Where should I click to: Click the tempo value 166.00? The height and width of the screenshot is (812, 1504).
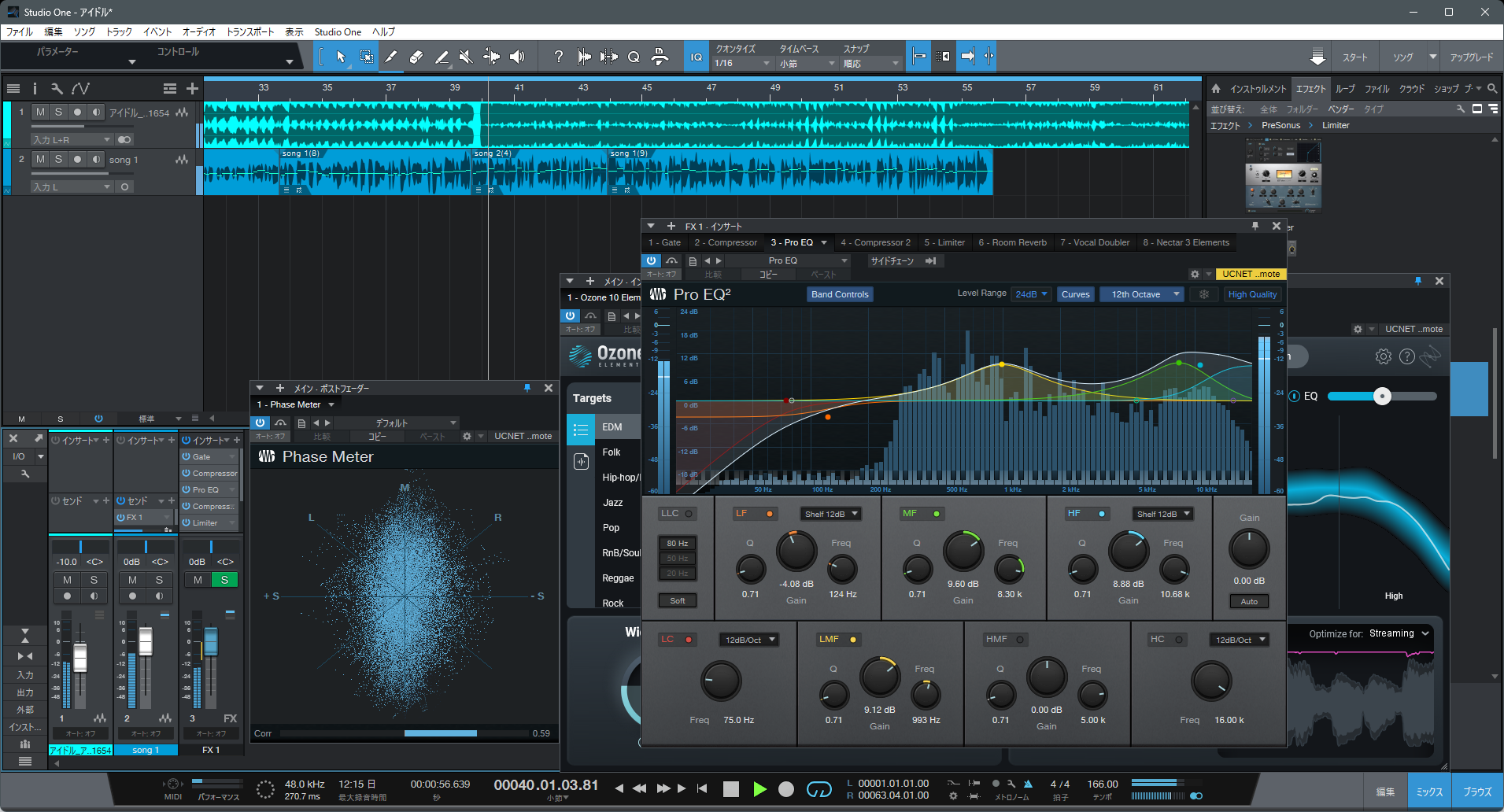click(1103, 784)
